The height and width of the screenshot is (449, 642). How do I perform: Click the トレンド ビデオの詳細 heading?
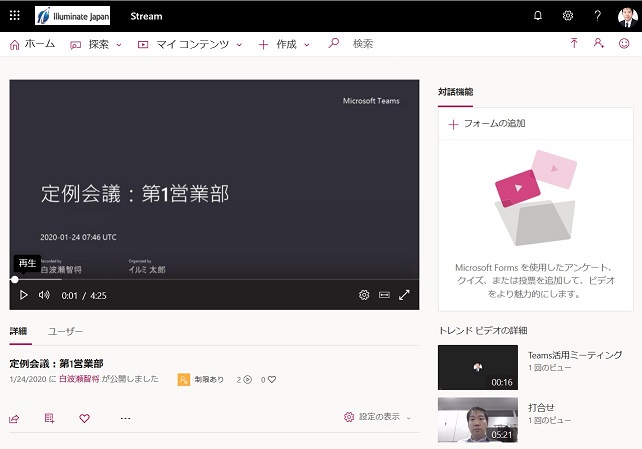[483, 331]
